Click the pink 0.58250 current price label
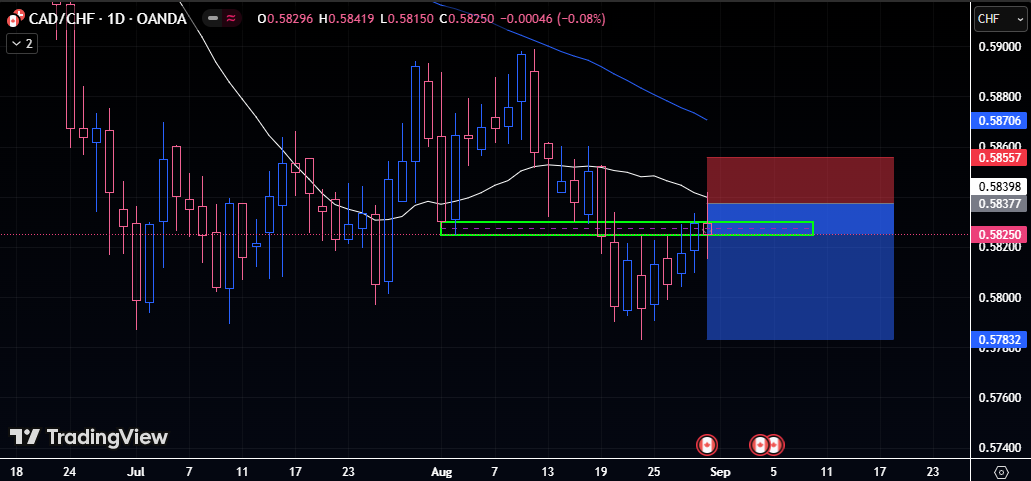The width and height of the screenshot is (1031, 481). click(x=997, y=235)
